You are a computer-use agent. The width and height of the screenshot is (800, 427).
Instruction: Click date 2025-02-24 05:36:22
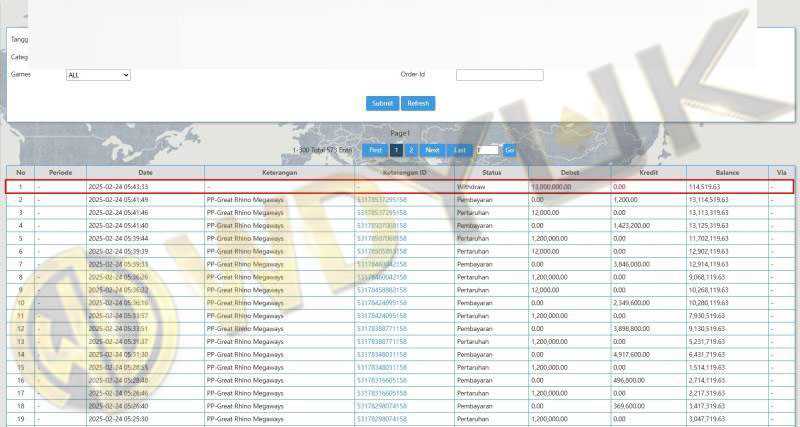click(118, 290)
